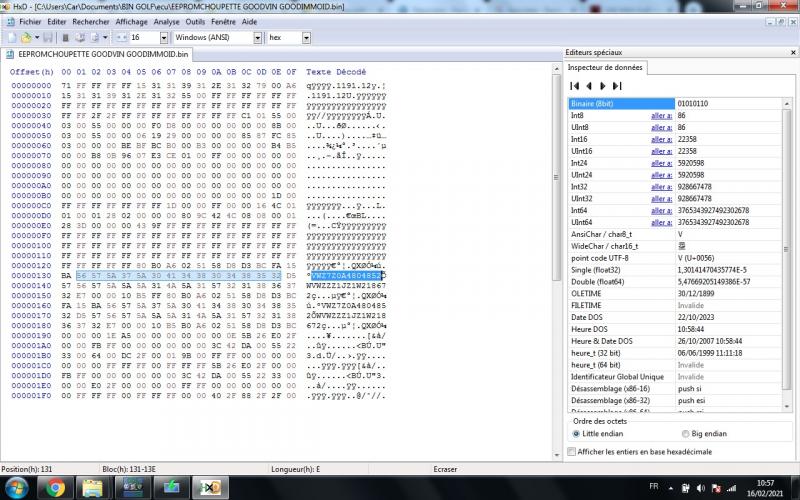Create a new file with toolbar icon

point(12,38)
